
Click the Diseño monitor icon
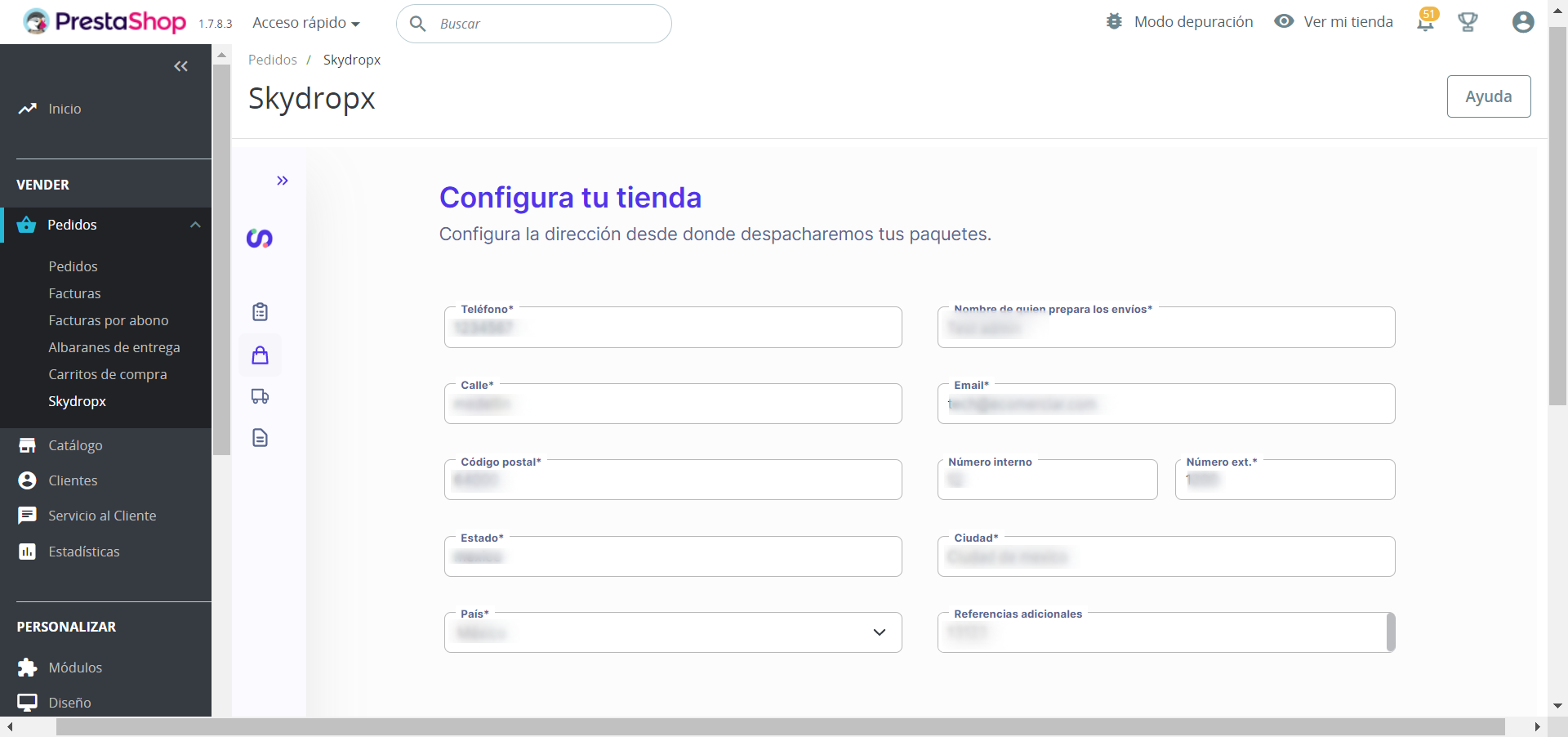pyautogui.click(x=27, y=703)
